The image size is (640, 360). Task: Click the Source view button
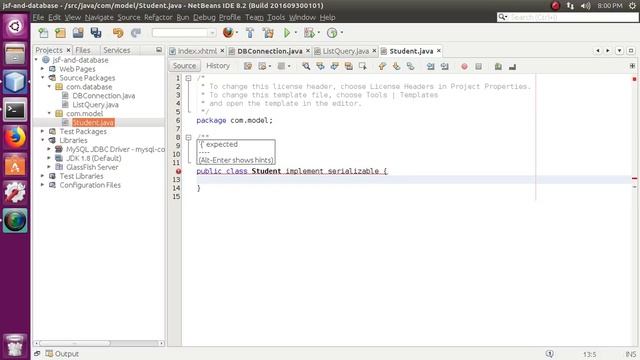184,66
